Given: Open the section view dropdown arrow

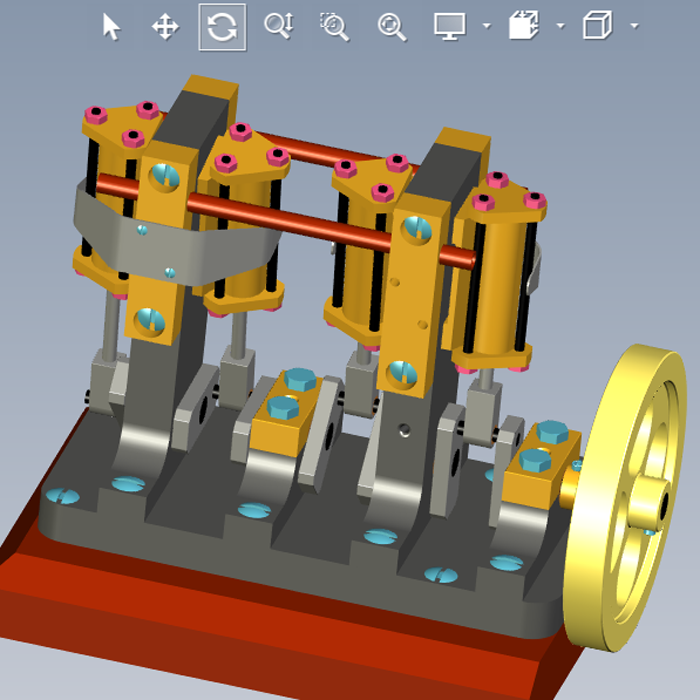Looking at the screenshot, I should pos(561,26).
